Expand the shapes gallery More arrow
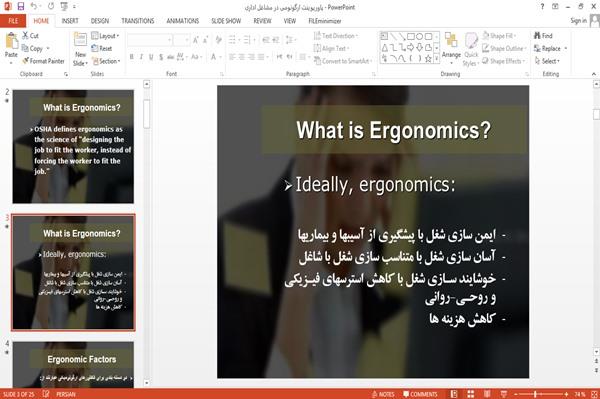Image resolution: width=600 pixels, height=399 pixels. click(x=437, y=59)
